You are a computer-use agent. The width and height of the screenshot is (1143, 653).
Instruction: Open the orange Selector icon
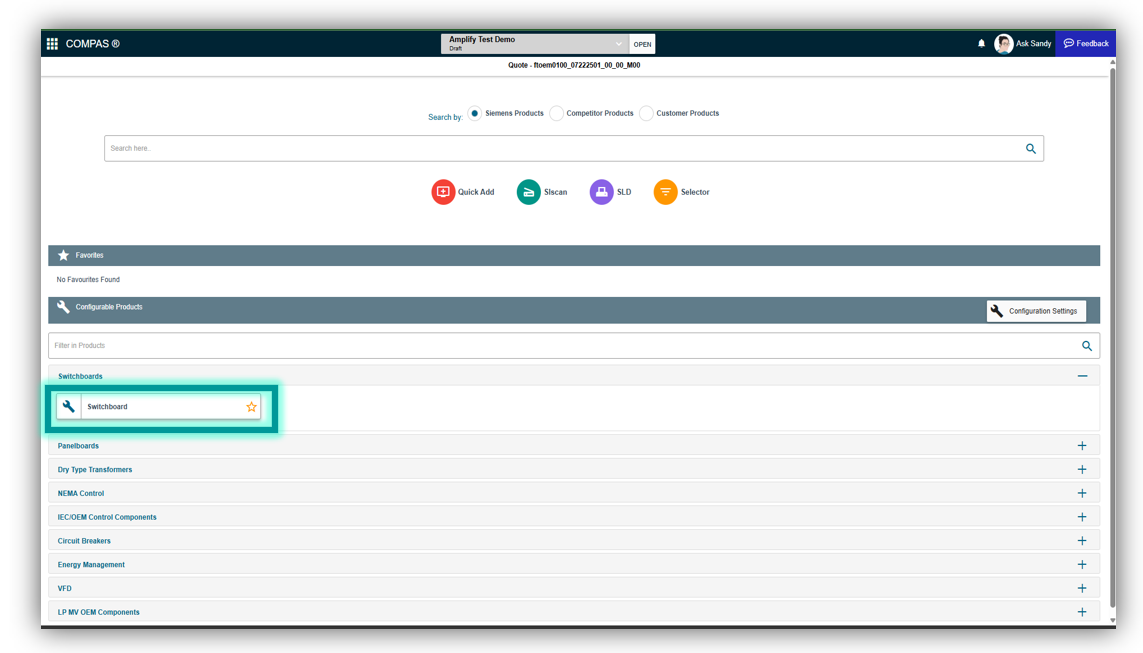click(x=666, y=192)
